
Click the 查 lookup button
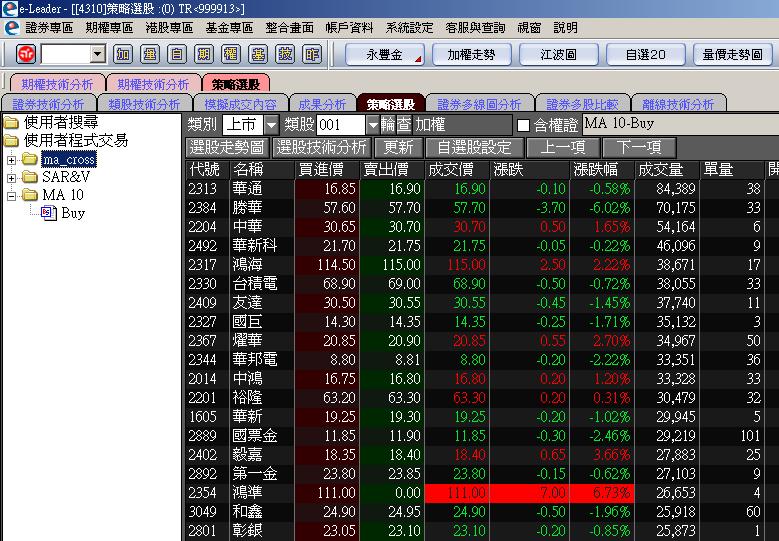click(x=403, y=125)
